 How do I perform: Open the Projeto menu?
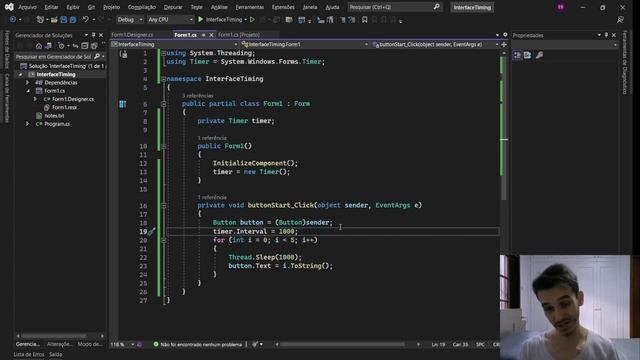(x=111, y=7)
